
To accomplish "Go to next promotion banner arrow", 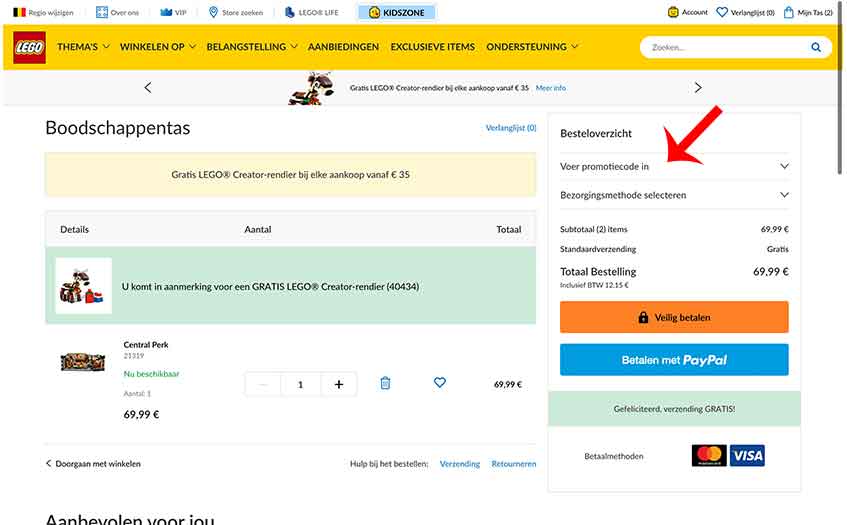I will [698, 88].
